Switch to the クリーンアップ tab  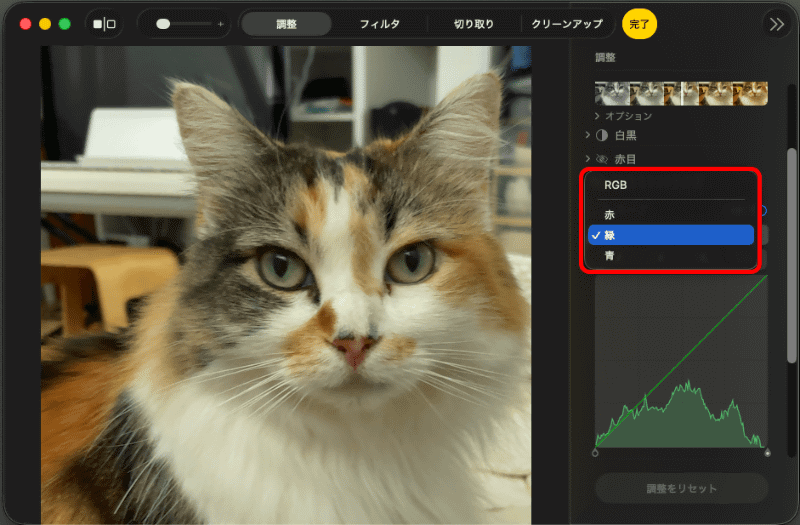click(567, 24)
